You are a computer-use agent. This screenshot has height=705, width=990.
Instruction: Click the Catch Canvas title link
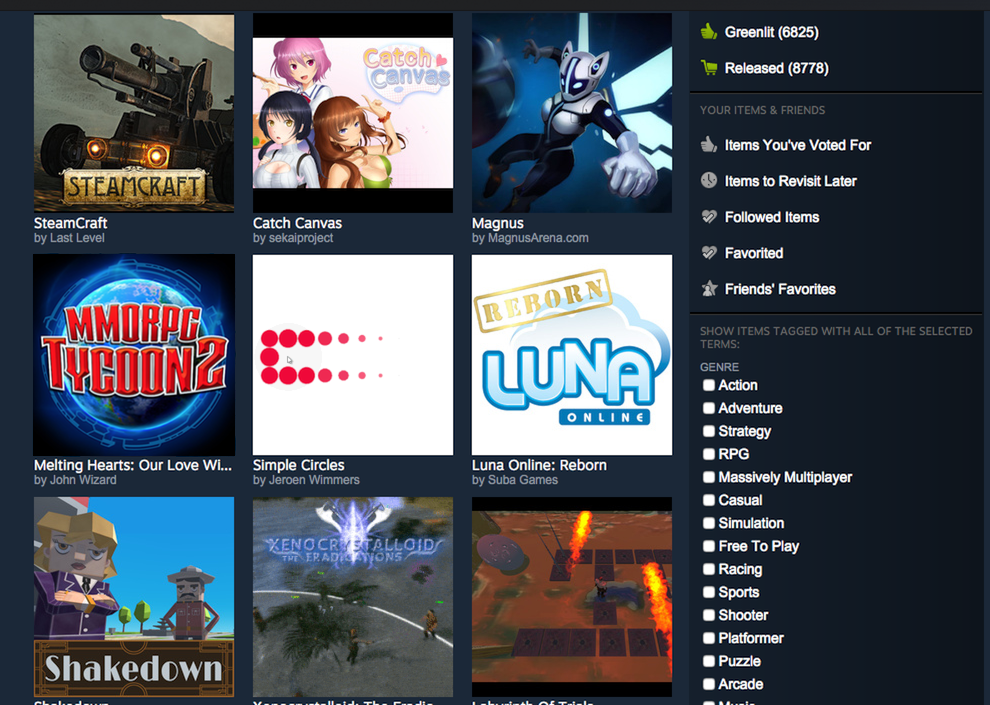297,223
